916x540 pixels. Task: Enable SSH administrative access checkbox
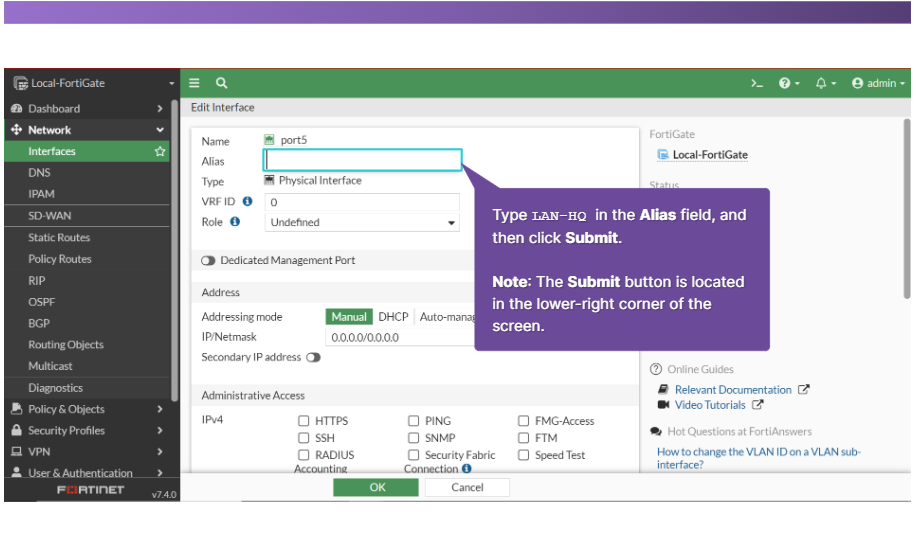pos(303,438)
